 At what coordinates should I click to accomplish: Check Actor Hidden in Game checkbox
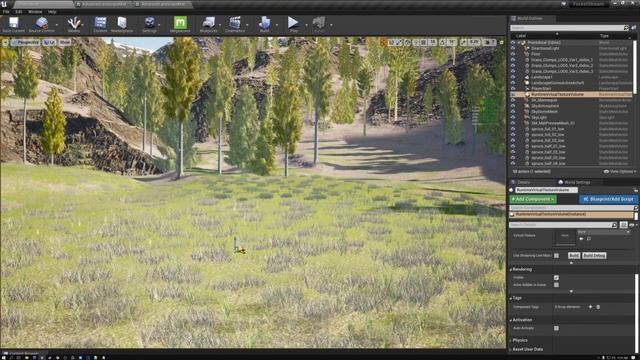556,285
